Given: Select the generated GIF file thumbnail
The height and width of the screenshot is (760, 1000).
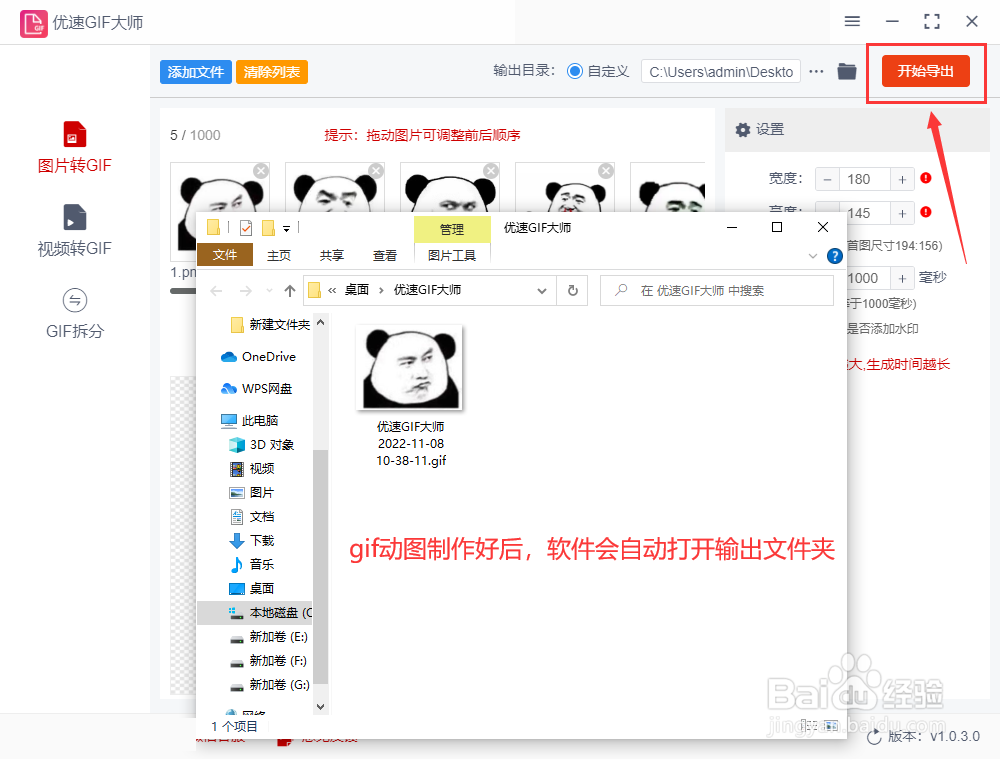Looking at the screenshot, I should pos(410,367).
